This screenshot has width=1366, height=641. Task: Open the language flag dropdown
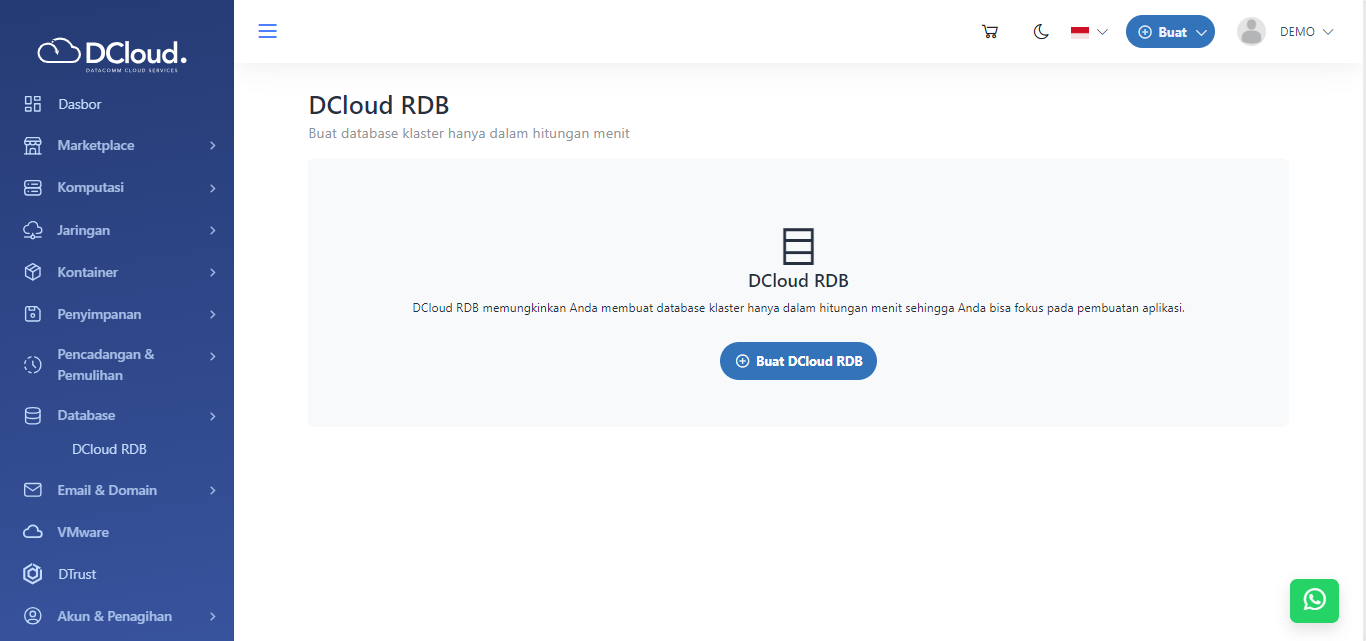(1087, 31)
